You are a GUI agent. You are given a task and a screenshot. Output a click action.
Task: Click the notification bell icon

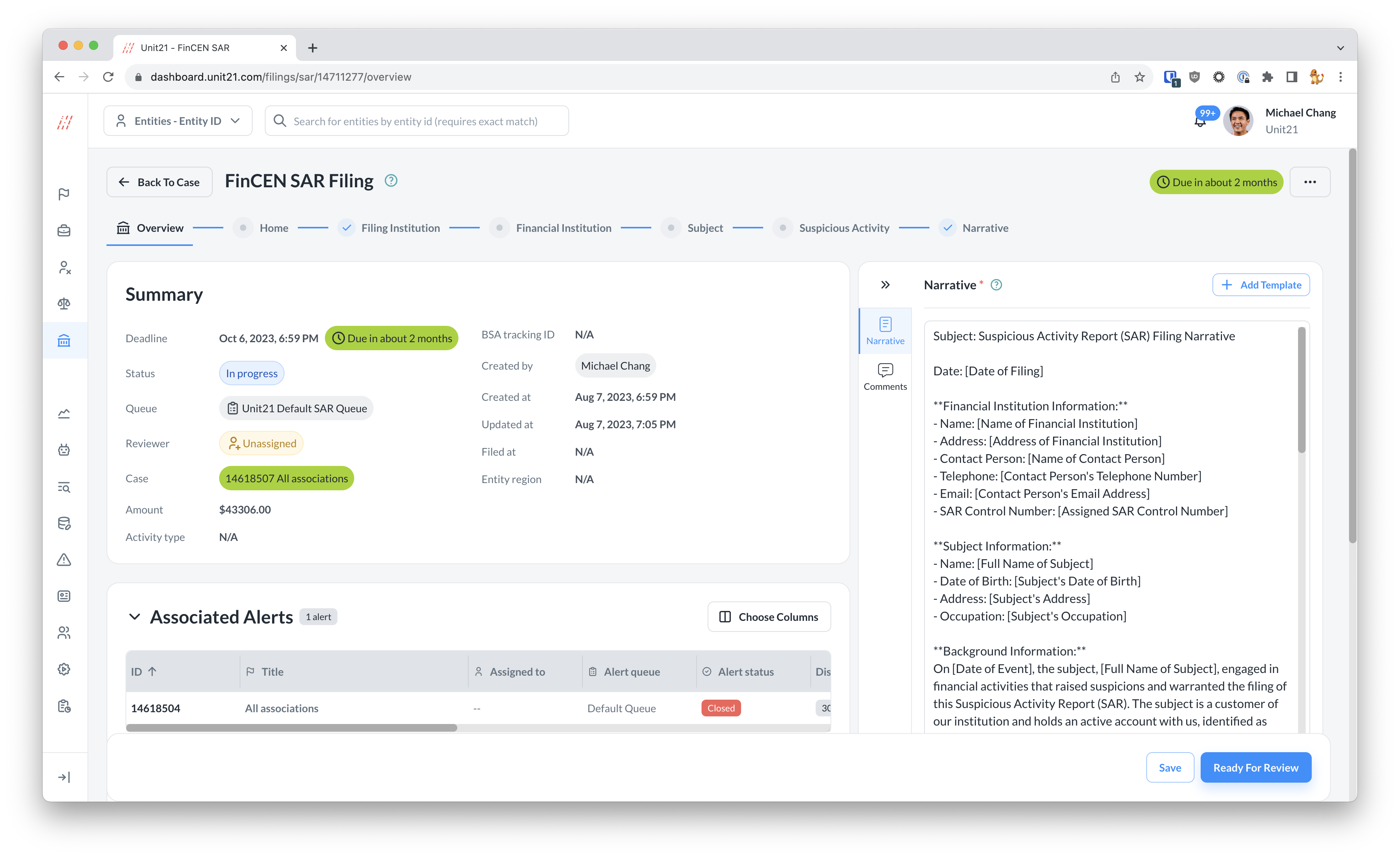(1200, 122)
